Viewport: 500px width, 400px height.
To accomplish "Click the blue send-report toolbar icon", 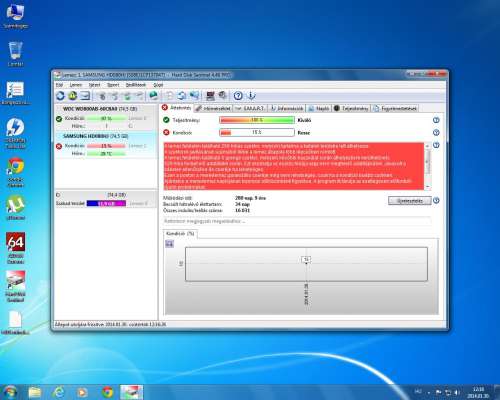I will coord(194,96).
